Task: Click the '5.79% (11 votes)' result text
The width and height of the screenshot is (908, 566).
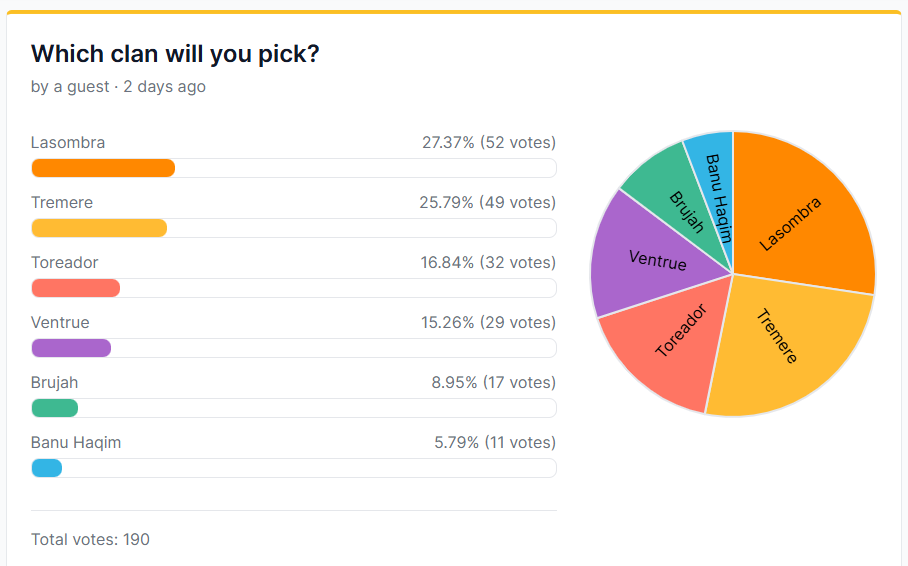Action: tap(494, 443)
